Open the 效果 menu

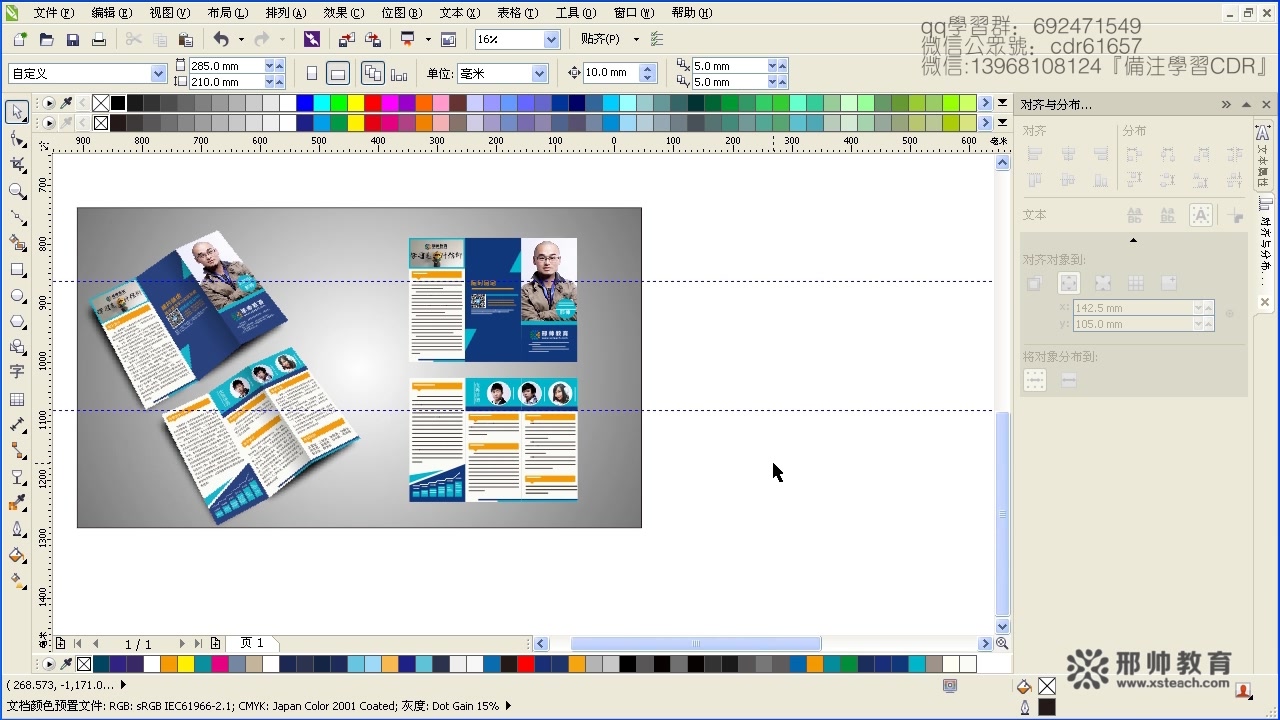(343, 13)
